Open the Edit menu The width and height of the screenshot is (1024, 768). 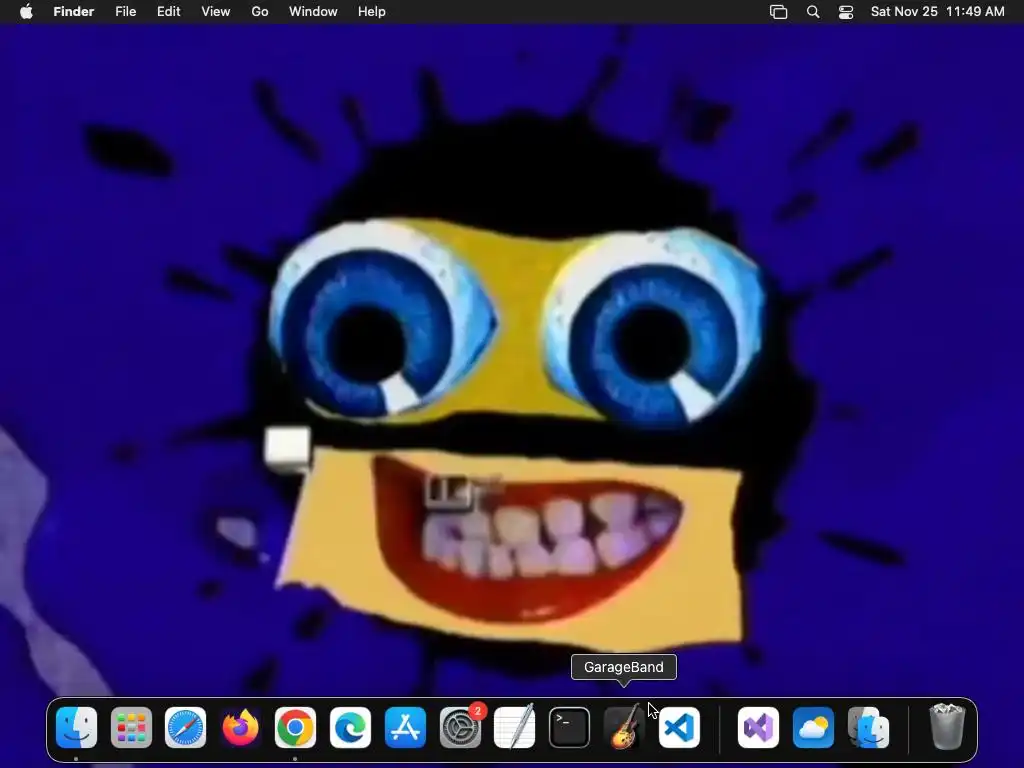[168, 11]
